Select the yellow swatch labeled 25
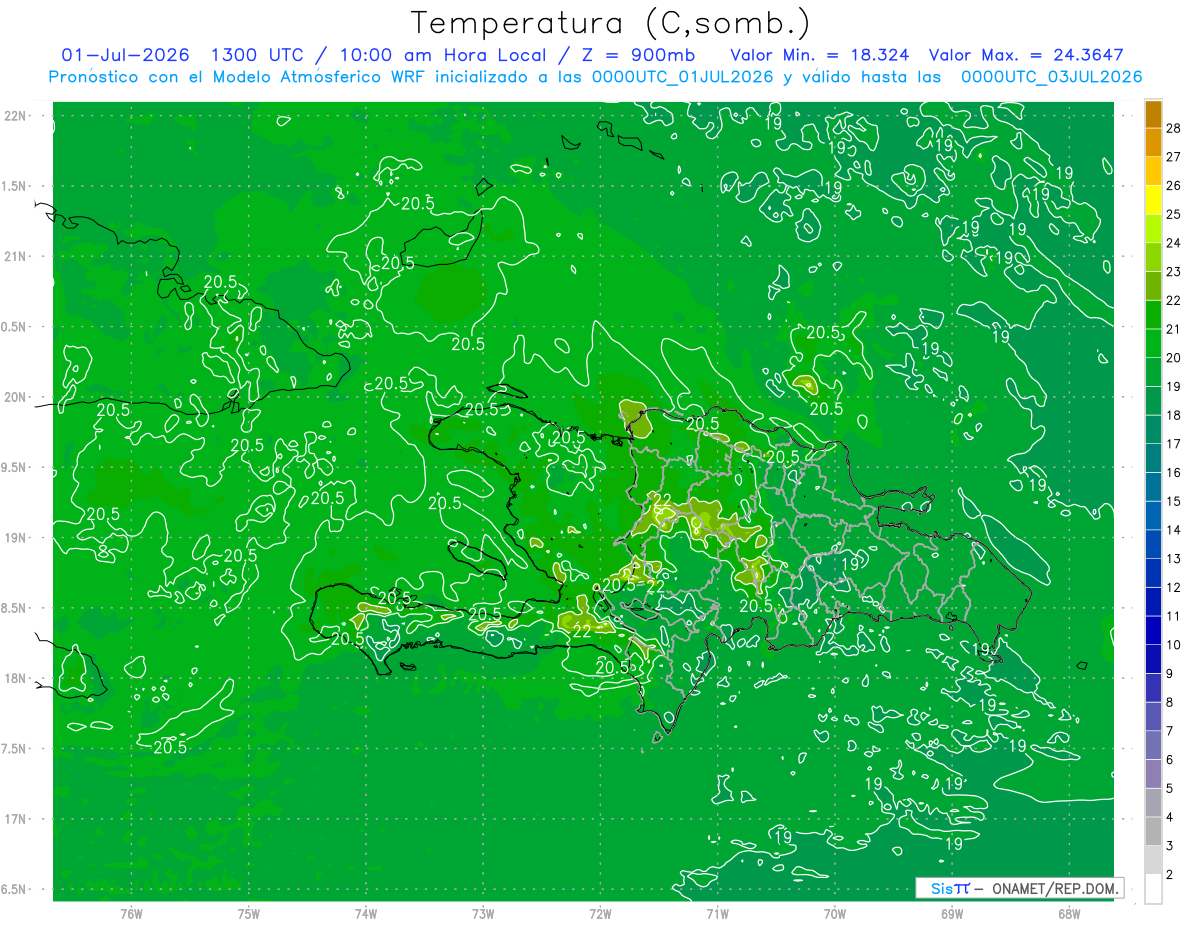Viewport: 1200px width, 927px height. [1153, 200]
